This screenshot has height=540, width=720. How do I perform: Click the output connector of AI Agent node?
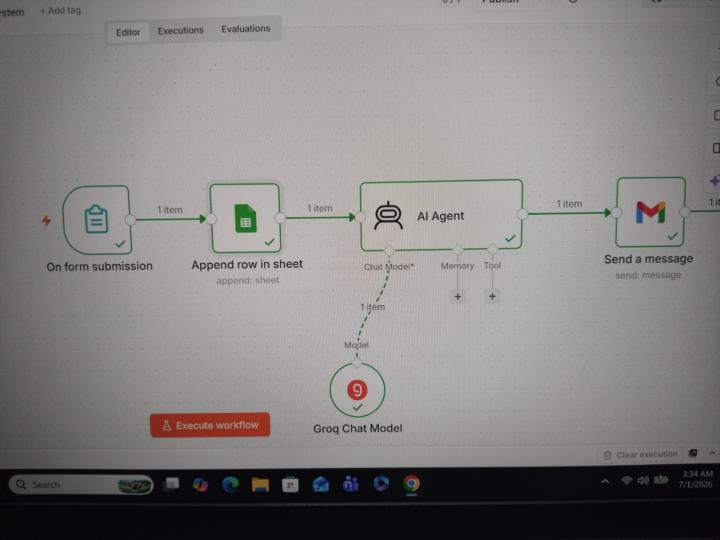pos(523,214)
